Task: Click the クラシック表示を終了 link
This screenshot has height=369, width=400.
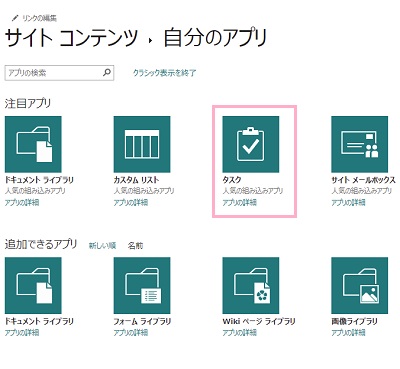Action: (x=165, y=73)
